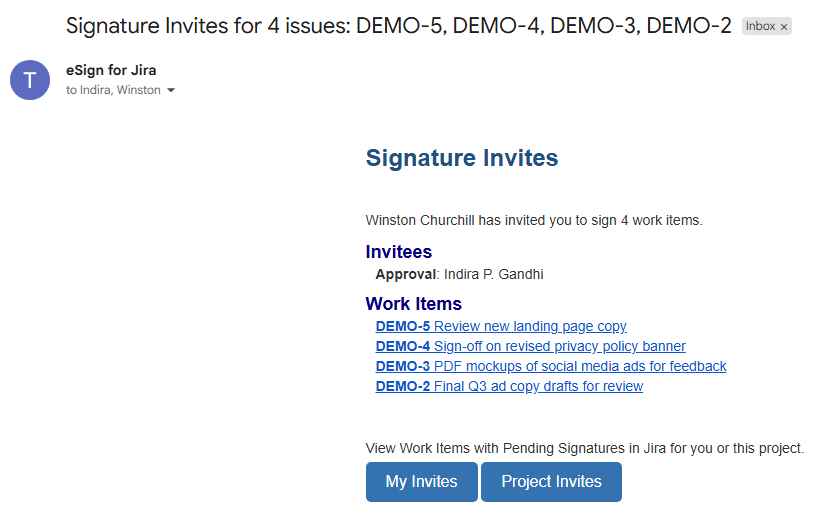
Task: Remove the Inbox label using its X
Action: click(x=784, y=27)
